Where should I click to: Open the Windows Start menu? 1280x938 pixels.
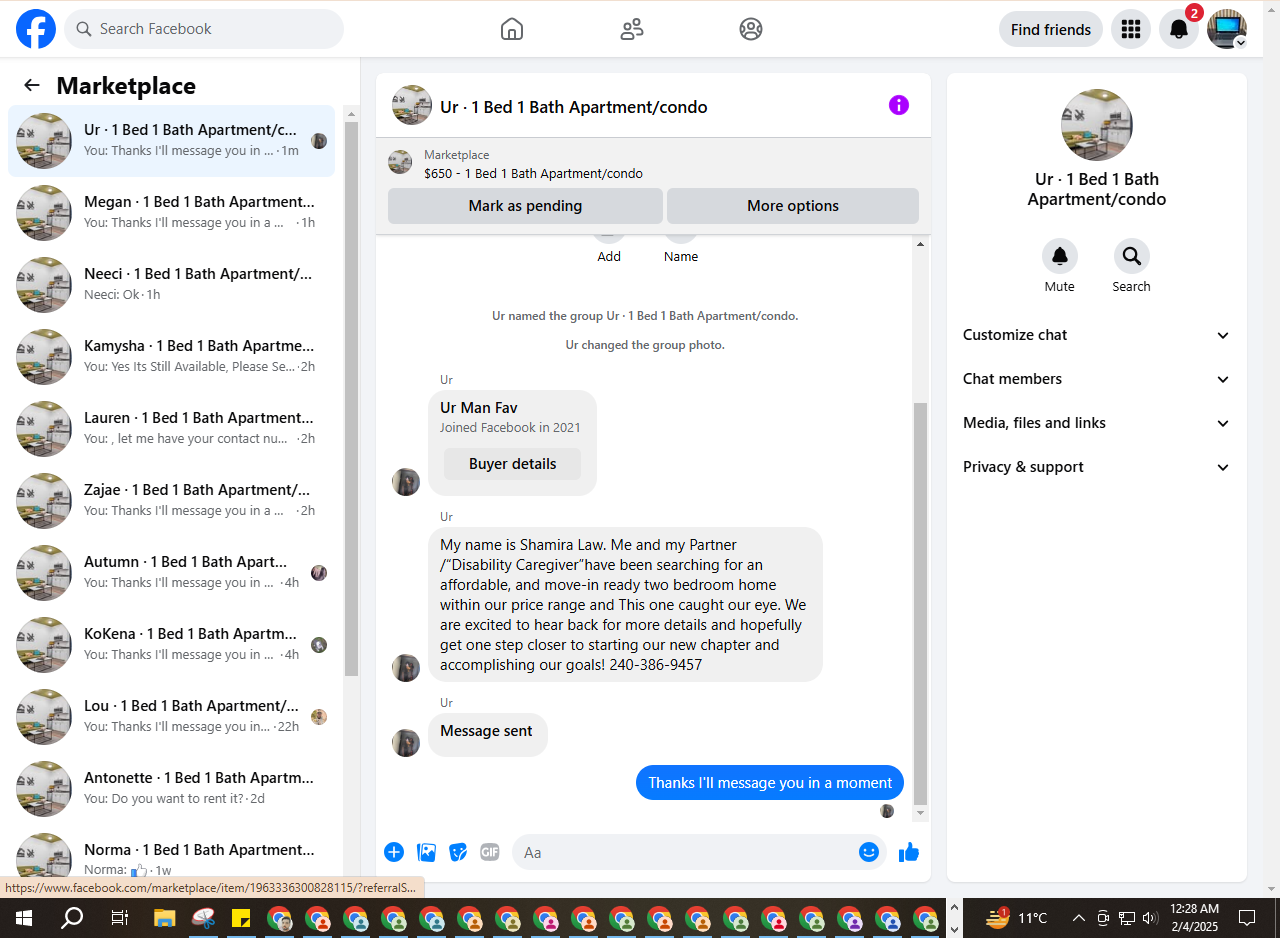click(x=24, y=917)
